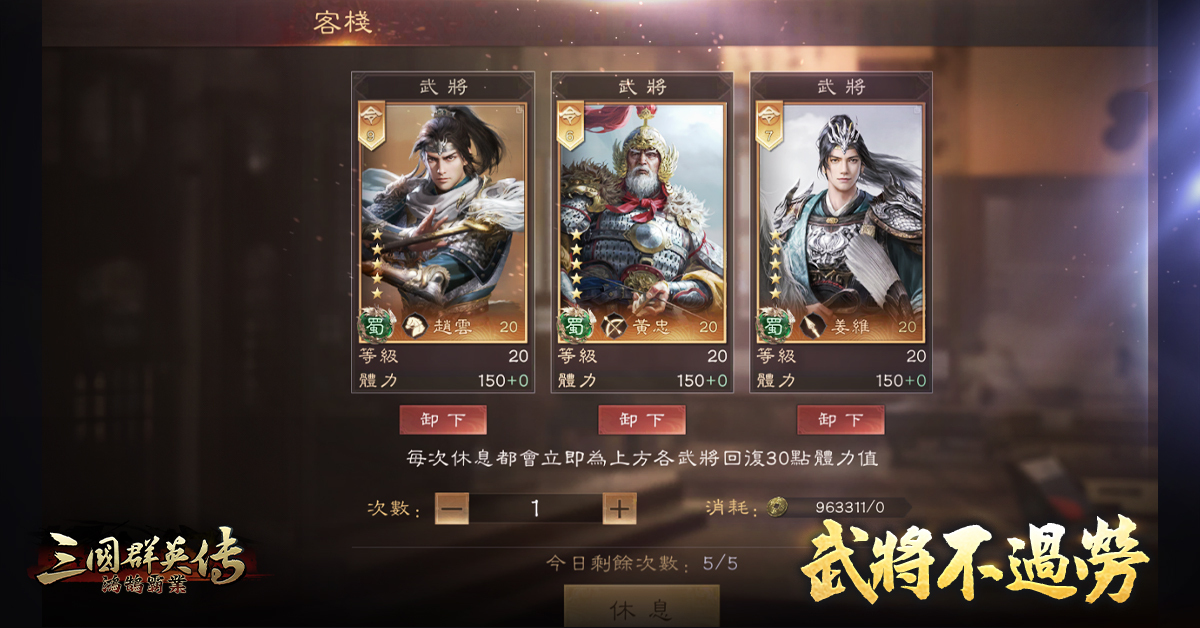Screen dimensions: 1200x628
Task: Click the 卸下 button under 姜維
Action: (840, 420)
